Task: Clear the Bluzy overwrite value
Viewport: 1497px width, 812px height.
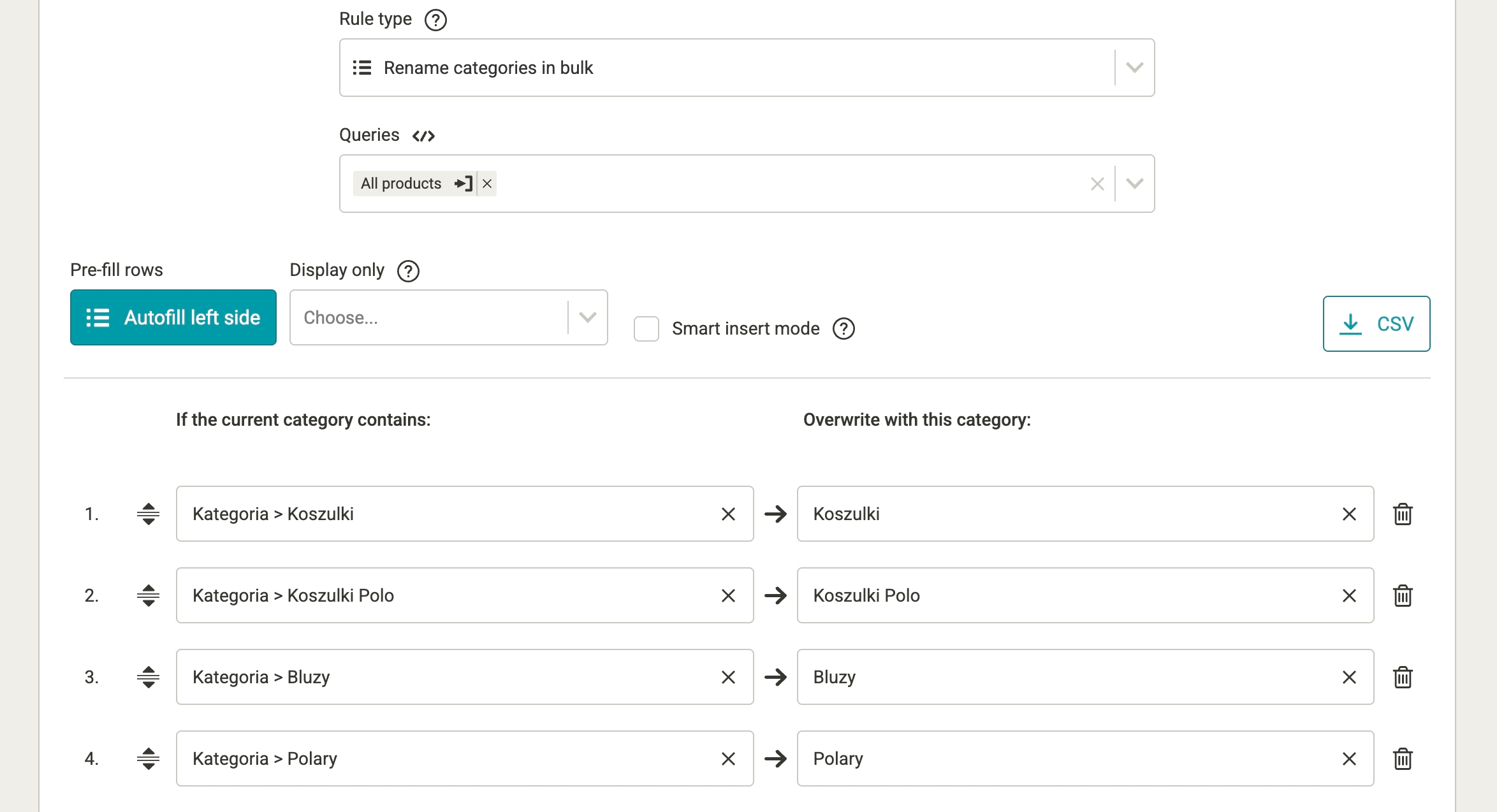Action: [1349, 678]
